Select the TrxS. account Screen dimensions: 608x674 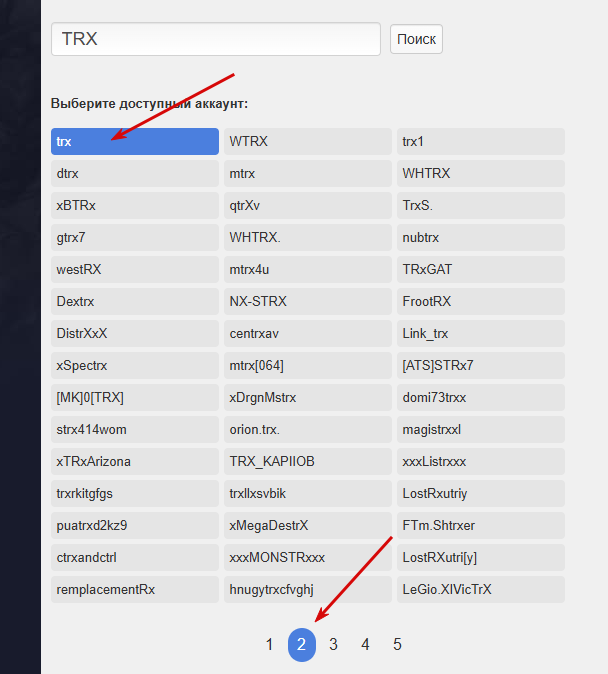click(x=481, y=205)
